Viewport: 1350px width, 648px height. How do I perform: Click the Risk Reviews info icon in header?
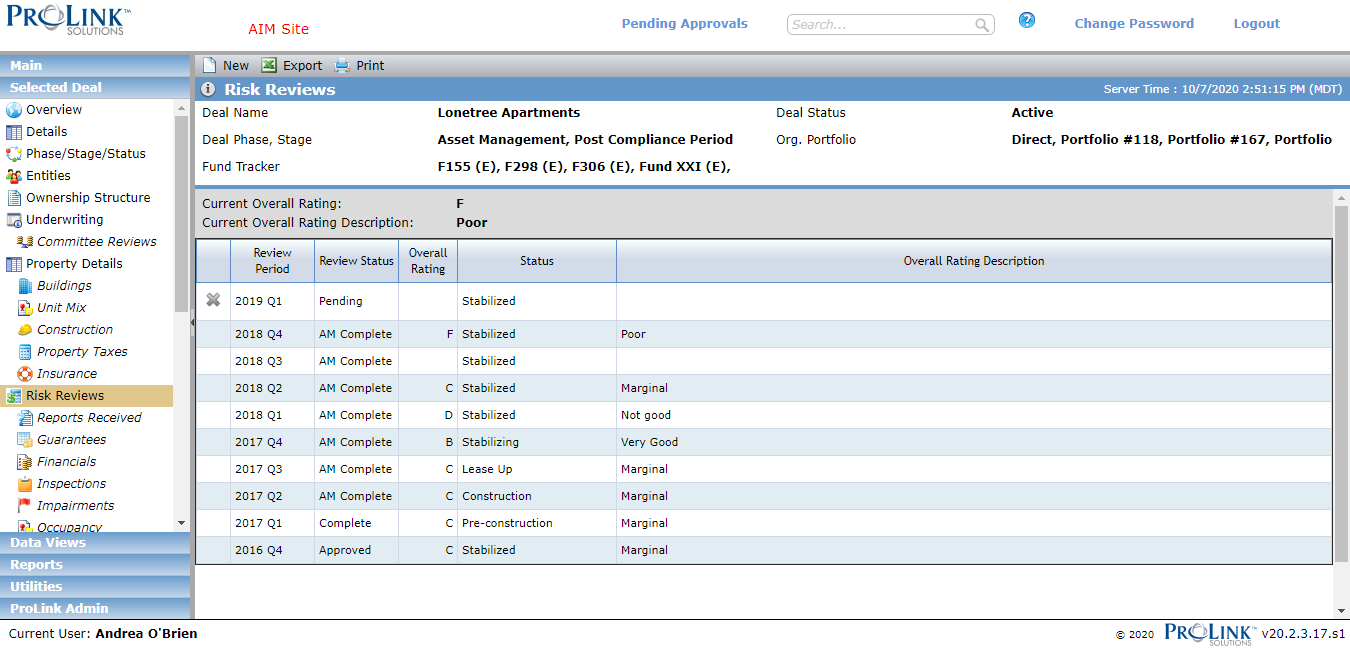click(x=208, y=89)
